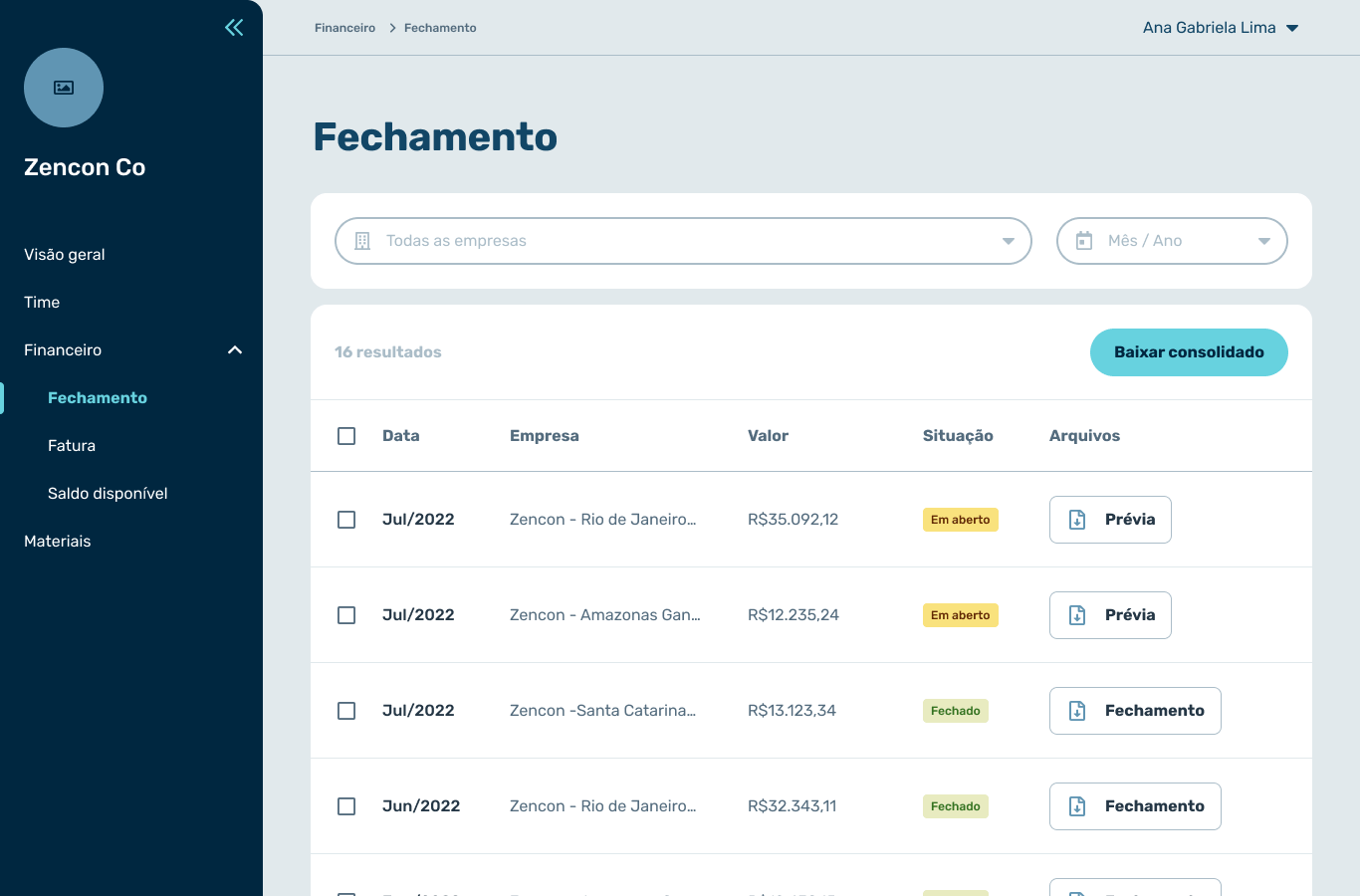Check the checkbox for the first Jul/2022 row
Screen dimensions: 1360x896
(x=346, y=519)
